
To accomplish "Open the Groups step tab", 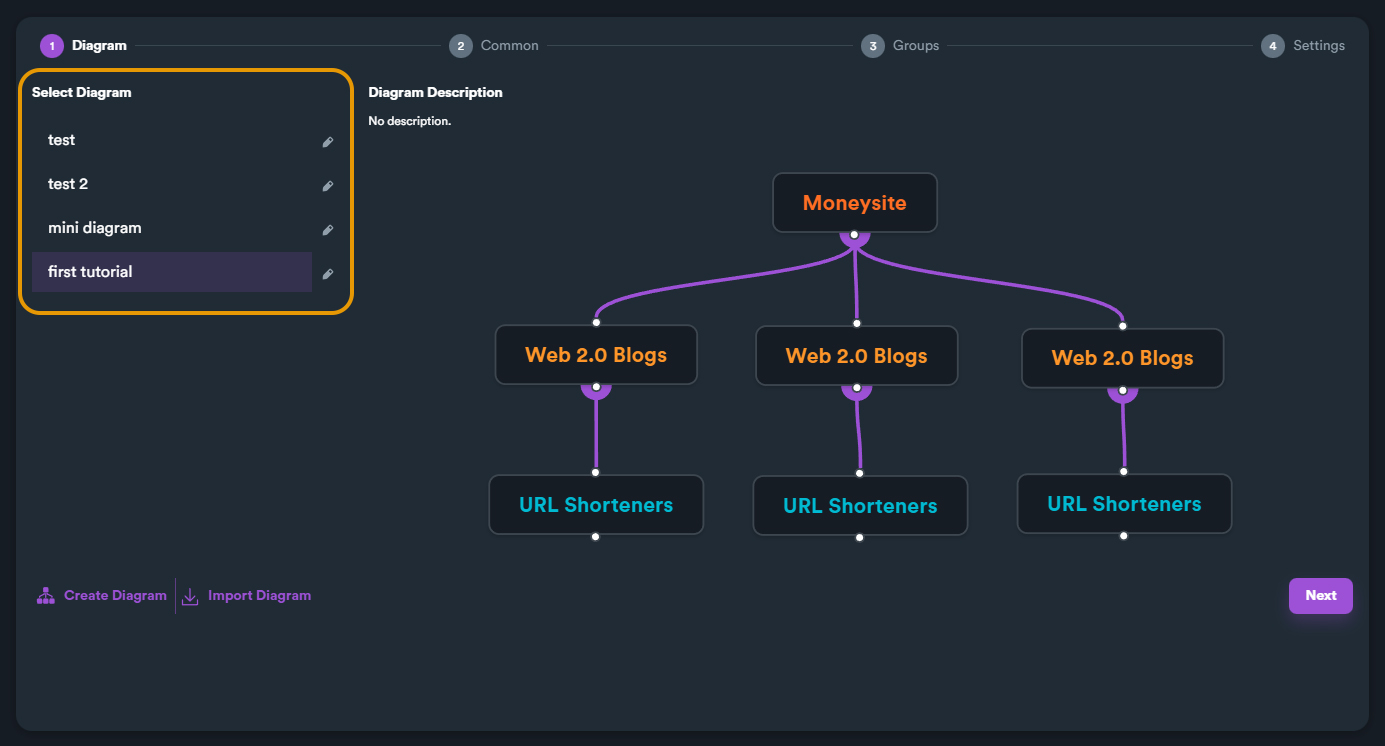I will [900, 46].
